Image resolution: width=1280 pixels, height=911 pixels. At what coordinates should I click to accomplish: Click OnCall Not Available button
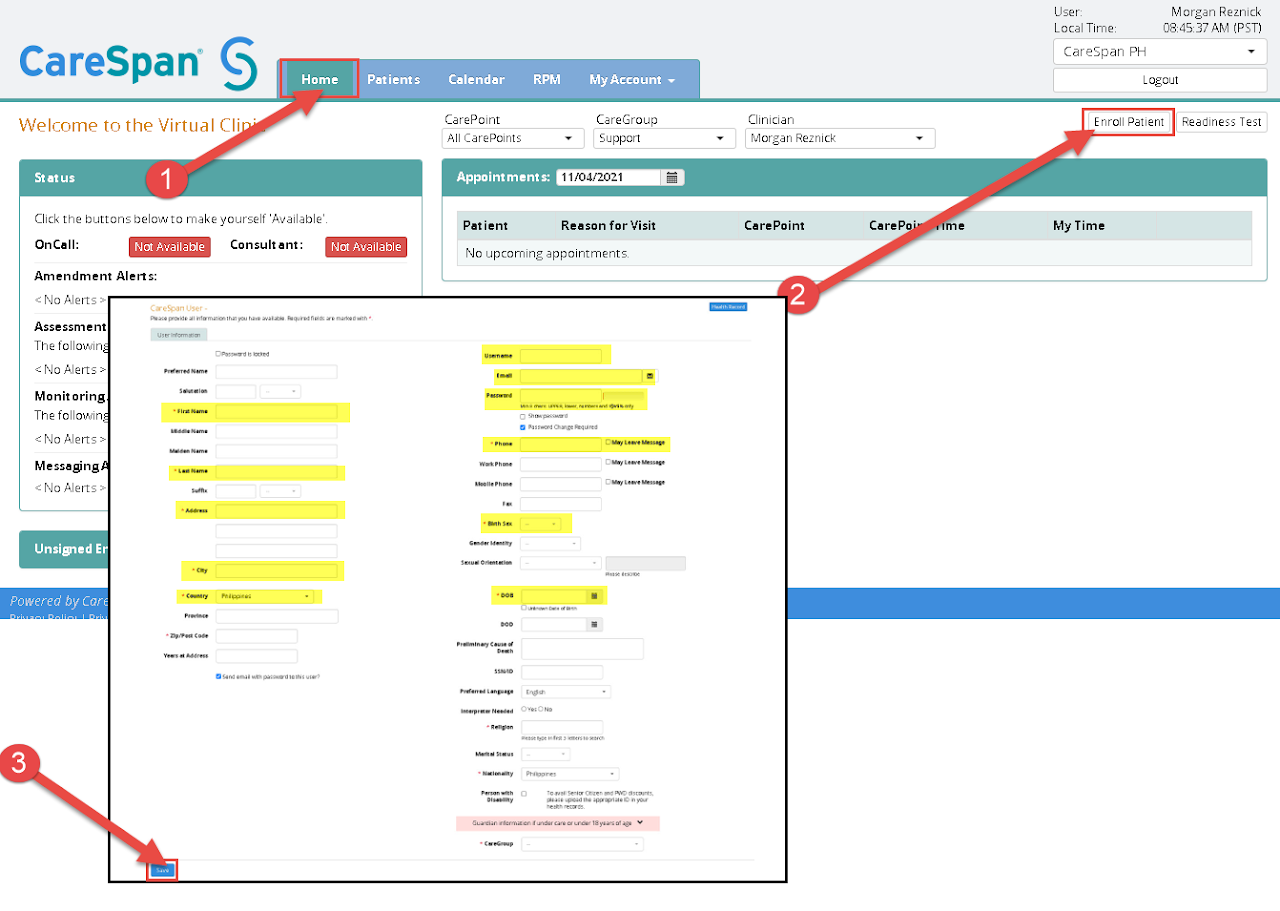170,247
